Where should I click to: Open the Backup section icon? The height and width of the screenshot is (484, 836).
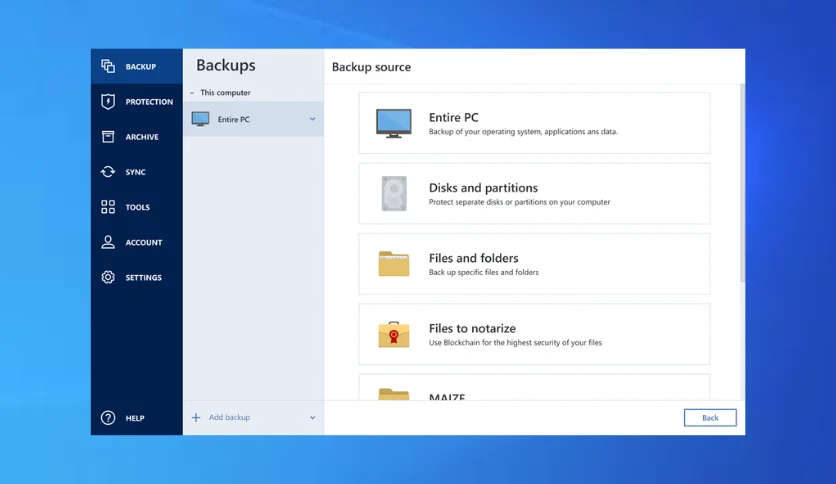(x=108, y=66)
